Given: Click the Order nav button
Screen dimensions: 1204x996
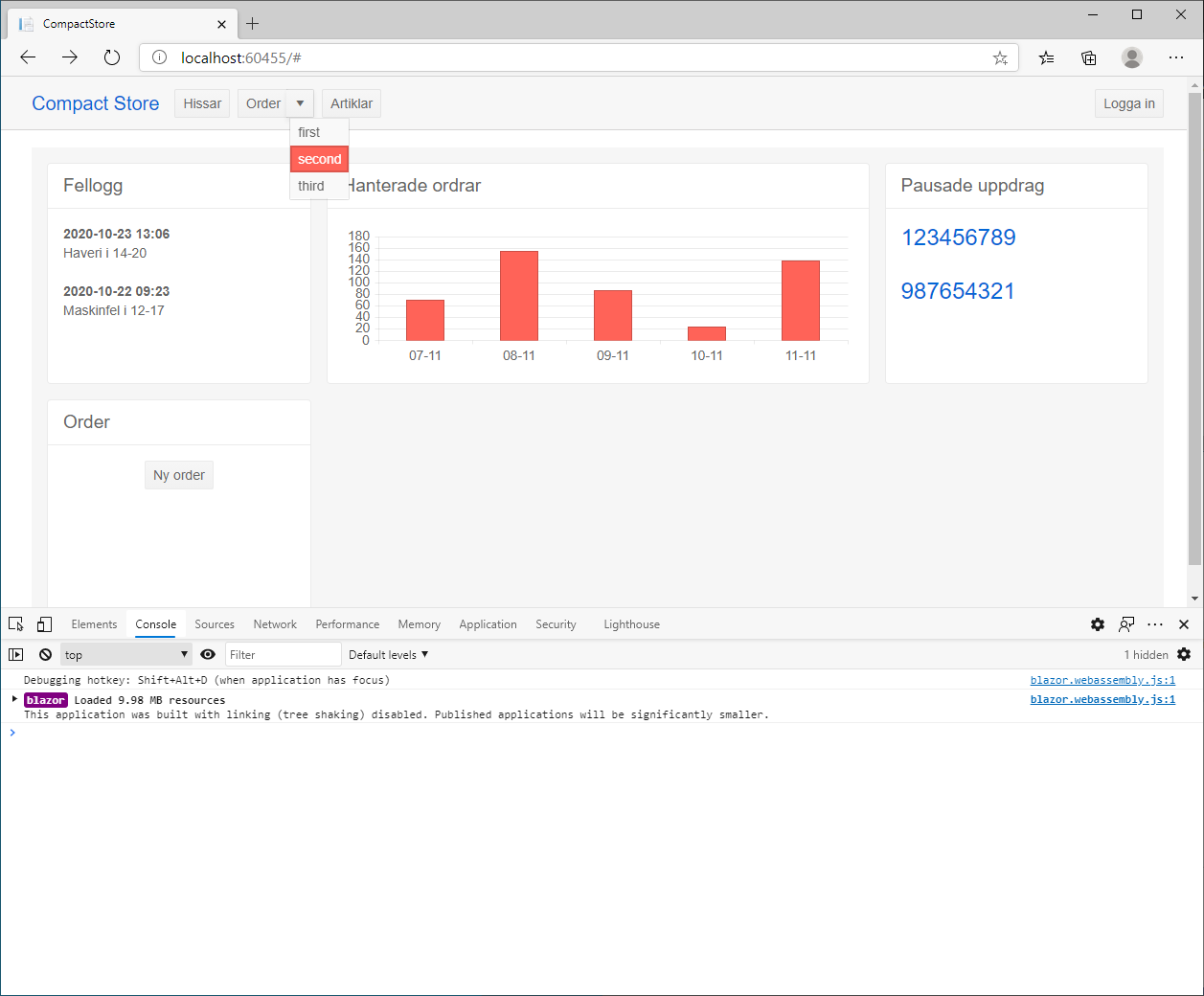Looking at the screenshot, I should 262,103.
